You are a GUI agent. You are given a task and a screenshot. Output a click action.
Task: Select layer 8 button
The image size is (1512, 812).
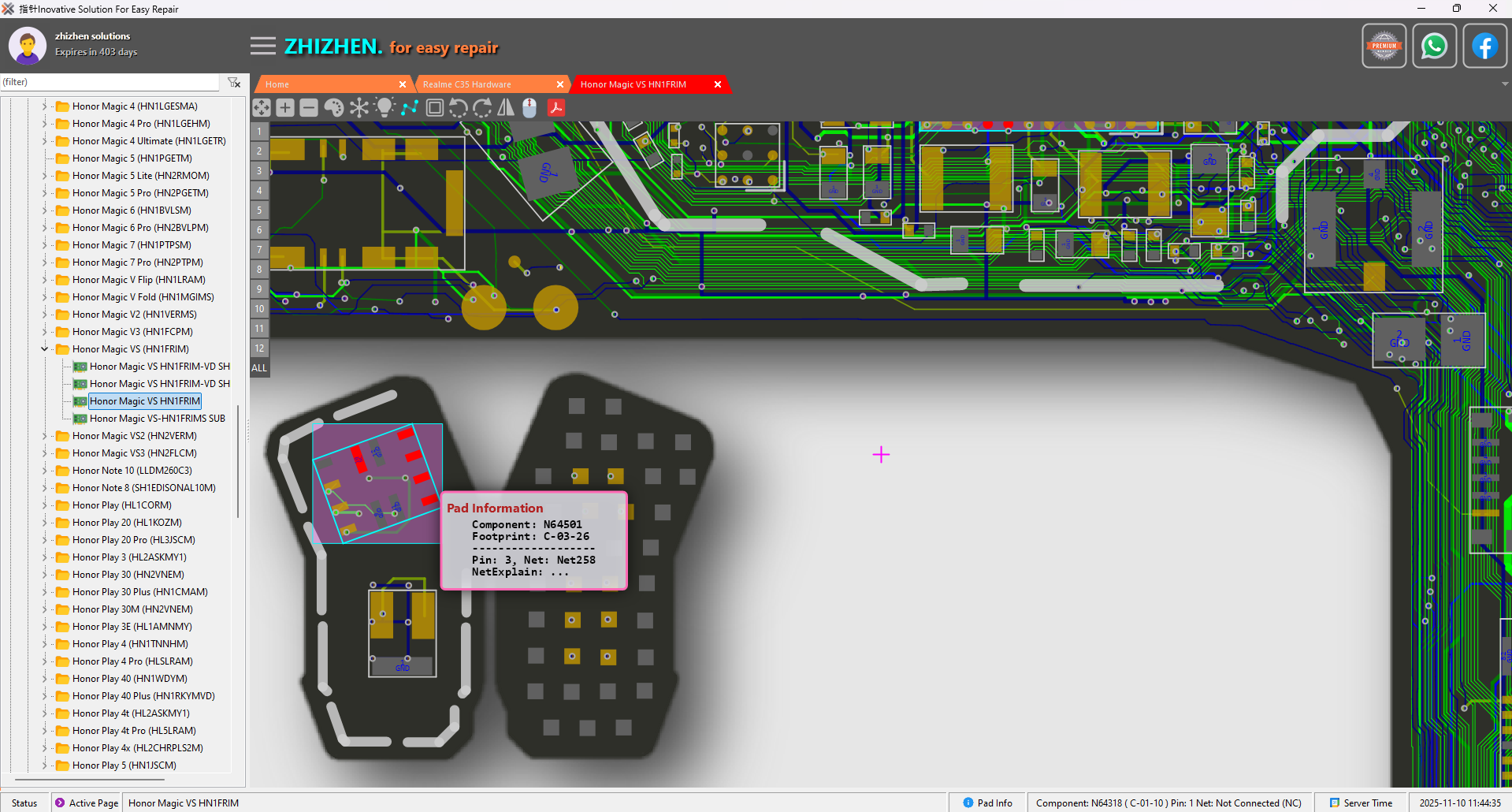pyautogui.click(x=259, y=270)
